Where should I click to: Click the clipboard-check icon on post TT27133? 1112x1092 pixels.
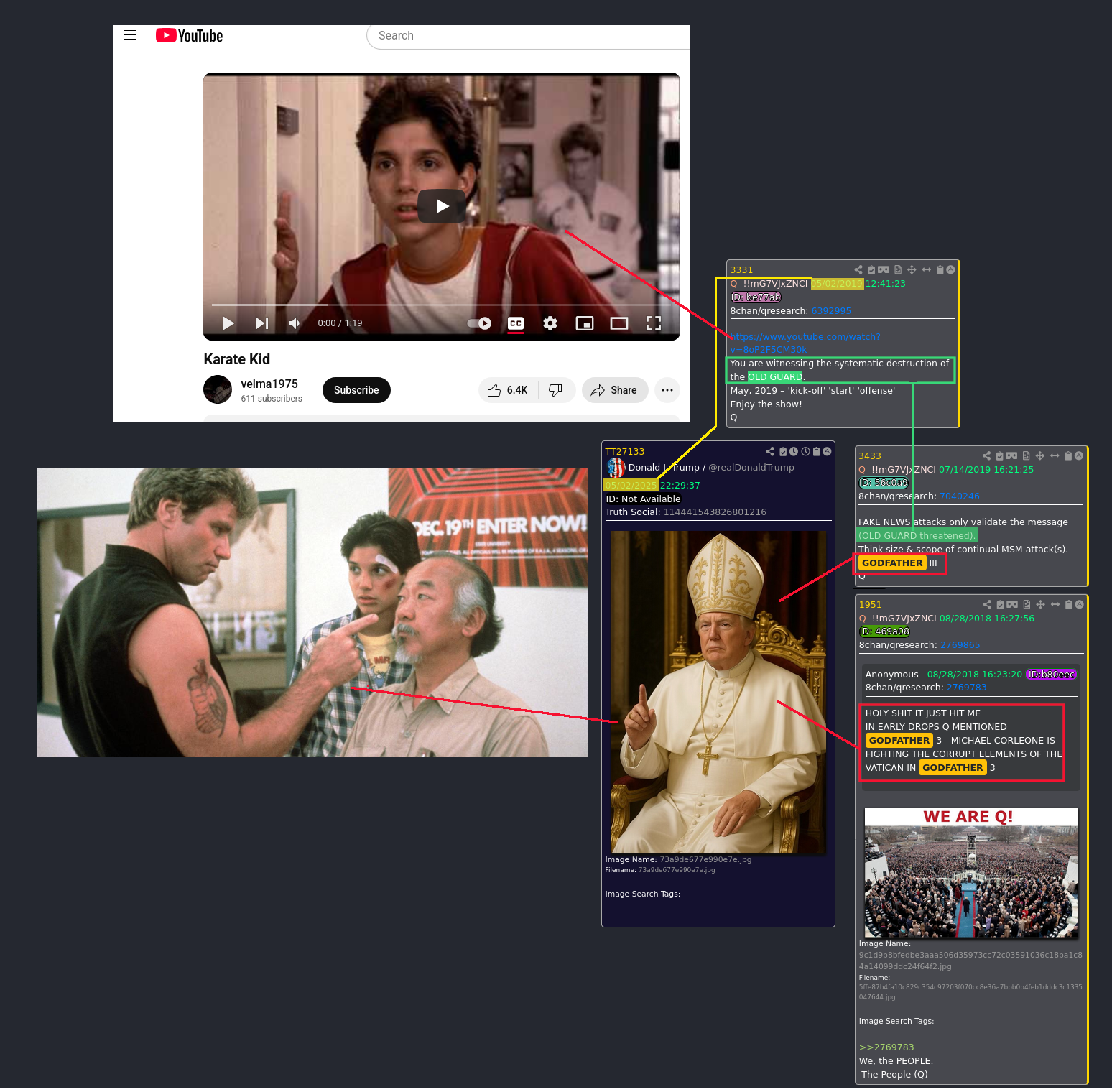(783, 451)
